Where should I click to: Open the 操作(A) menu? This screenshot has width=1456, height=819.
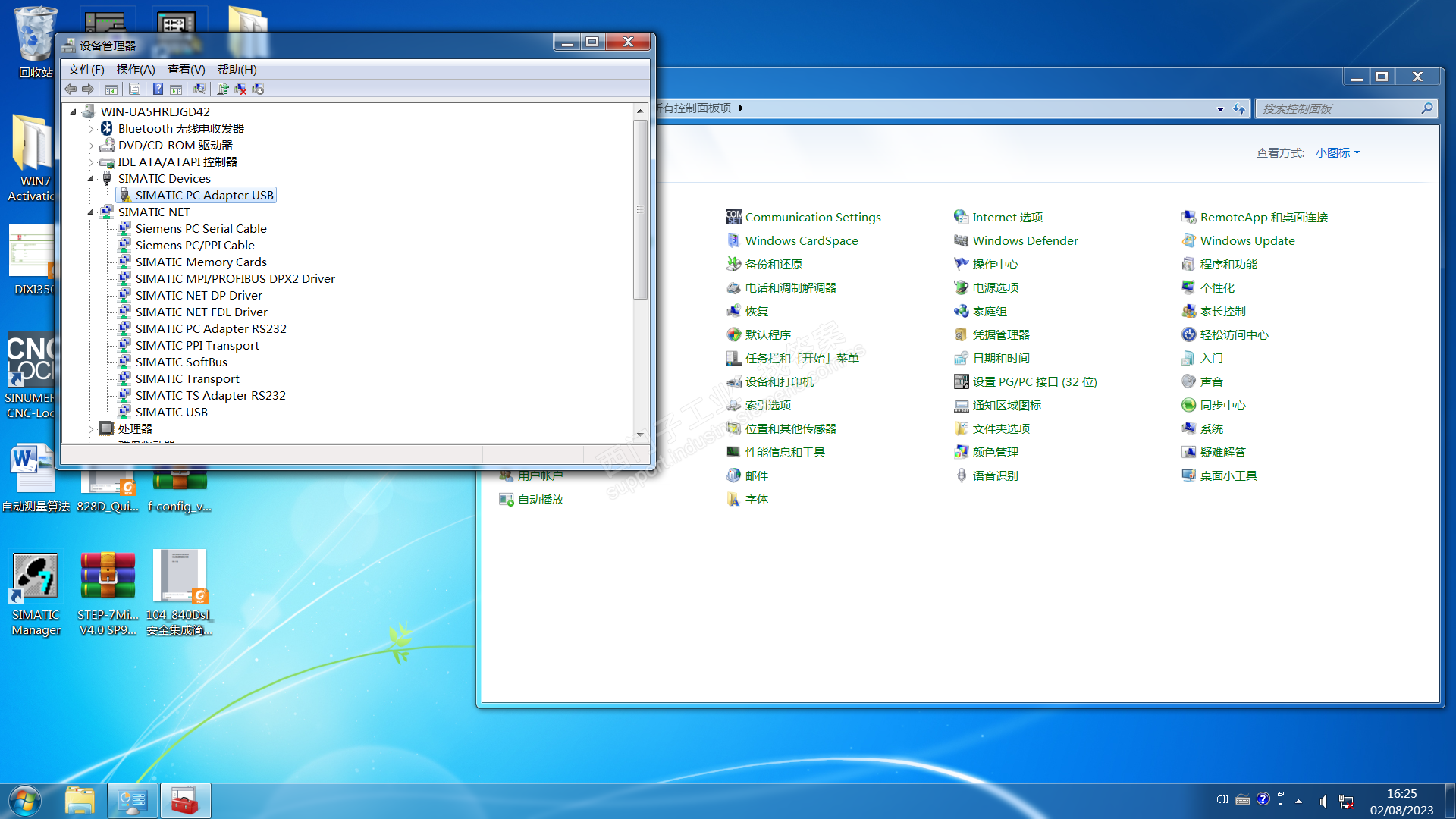click(x=135, y=69)
